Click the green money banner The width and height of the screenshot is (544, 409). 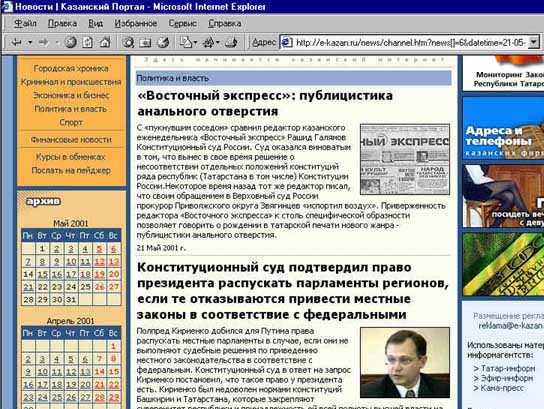[503, 264]
